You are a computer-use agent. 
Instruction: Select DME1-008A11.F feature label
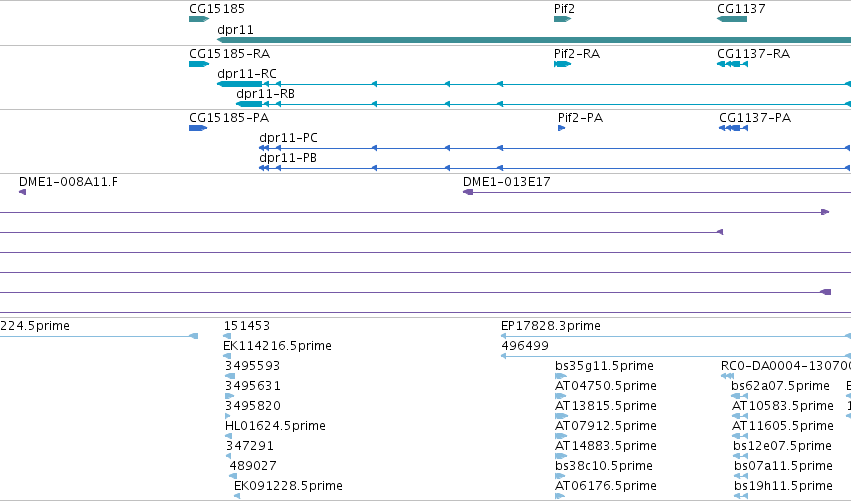tap(68, 182)
